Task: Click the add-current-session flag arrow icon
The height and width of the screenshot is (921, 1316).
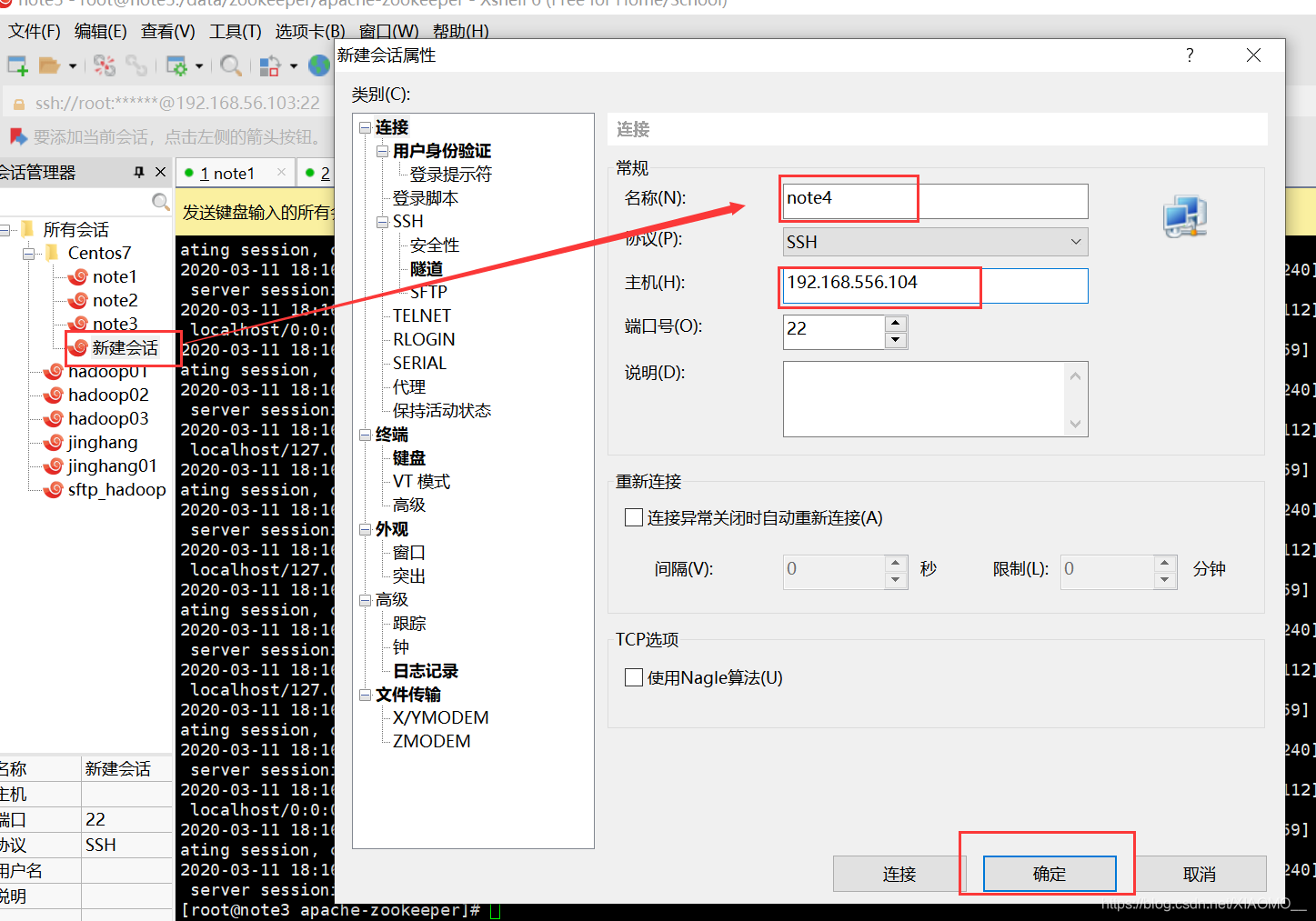Action: [18, 136]
